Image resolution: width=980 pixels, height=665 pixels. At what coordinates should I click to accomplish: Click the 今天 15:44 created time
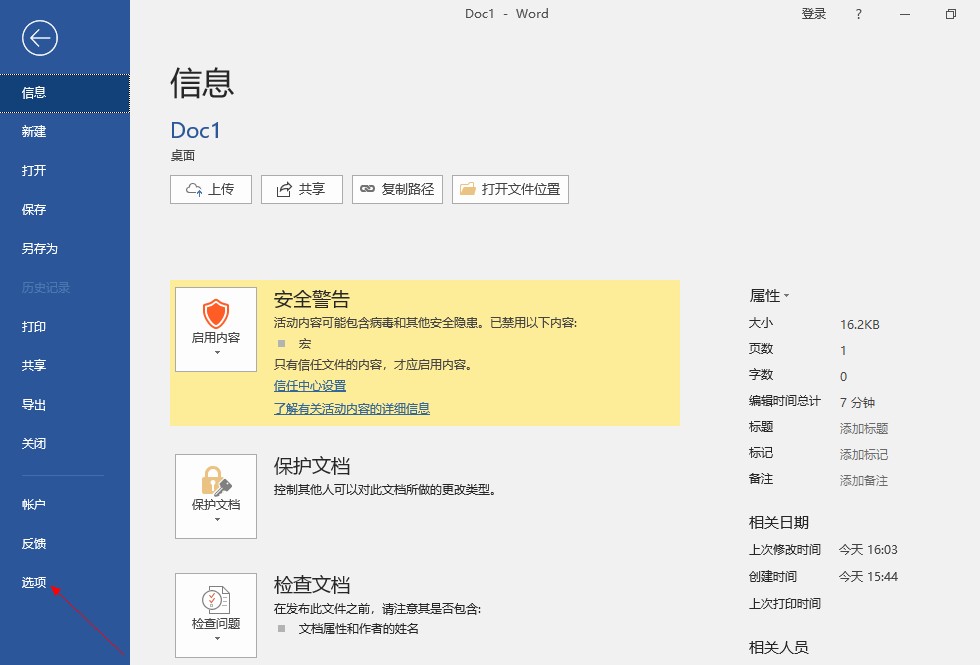[868, 576]
